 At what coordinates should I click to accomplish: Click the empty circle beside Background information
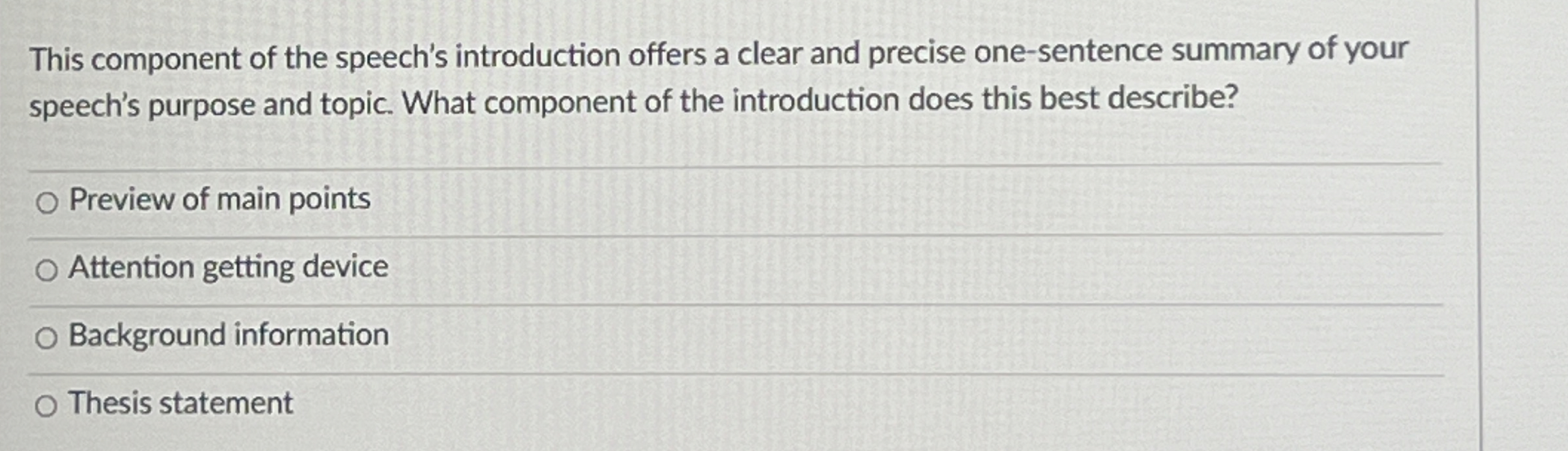46,338
